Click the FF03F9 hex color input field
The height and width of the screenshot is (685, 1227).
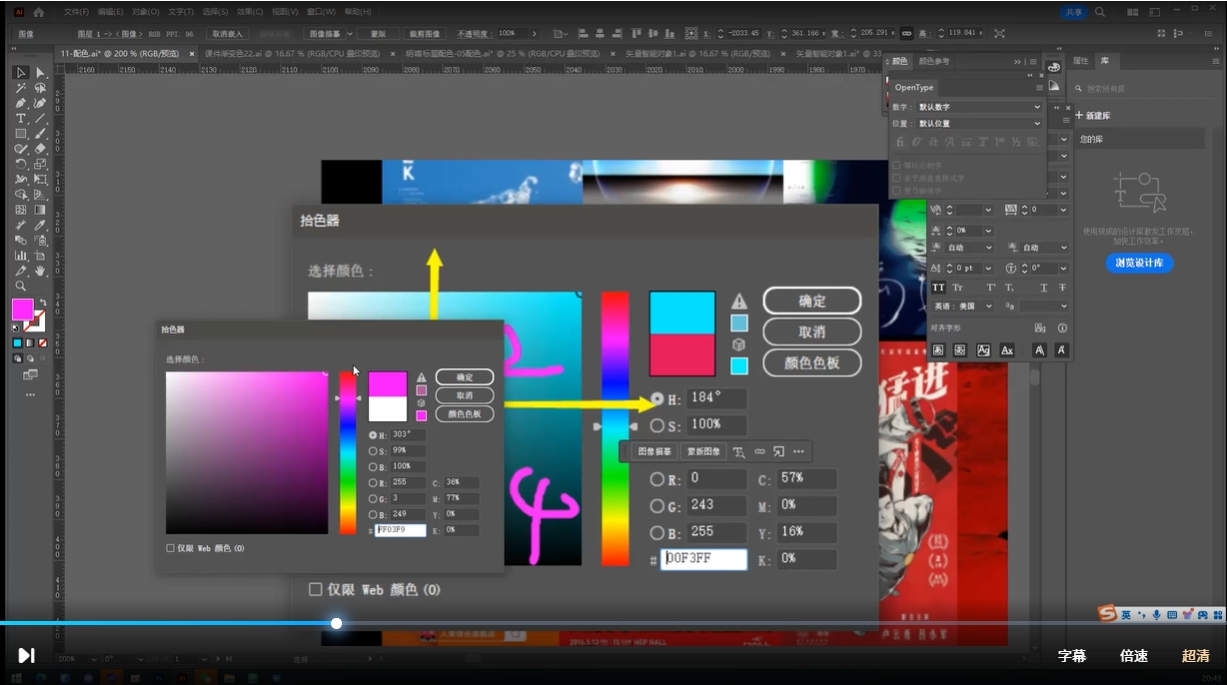coord(401,530)
